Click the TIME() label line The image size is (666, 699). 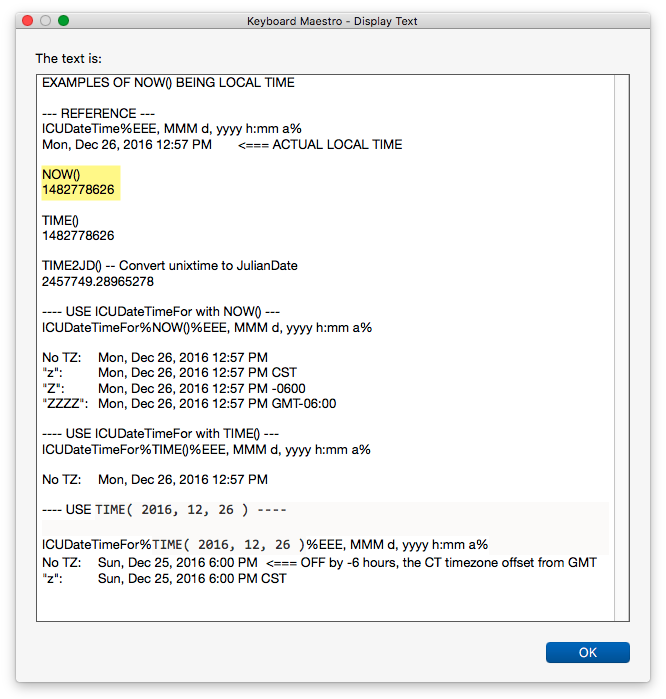point(60,221)
